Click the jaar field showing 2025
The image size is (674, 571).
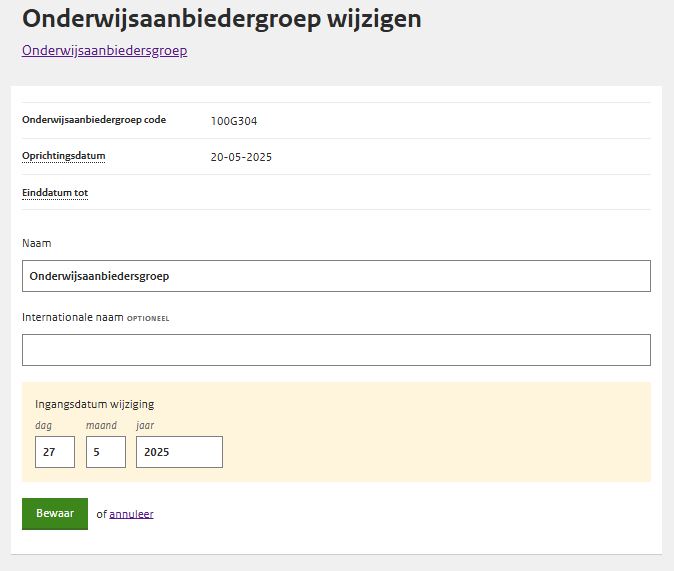pyautogui.click(x=179, y=452)
